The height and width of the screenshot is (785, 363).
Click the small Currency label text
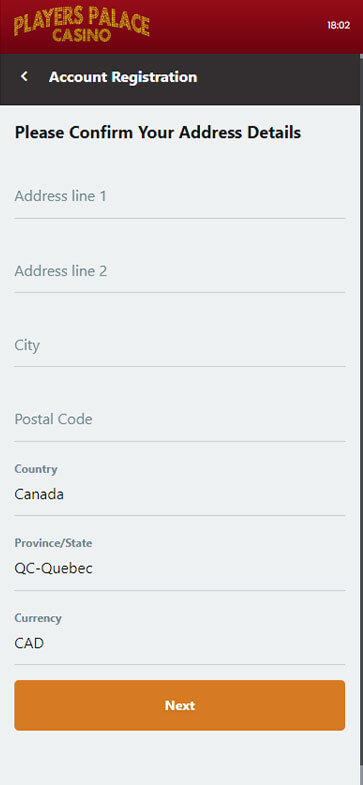(x=38, y=618)
